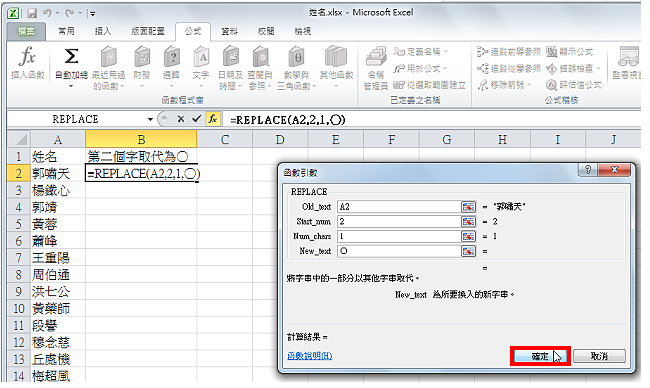Click the Save icon in quick access toolbar
650x388 pixels.
pyautogui.click(x=32, y=13)
